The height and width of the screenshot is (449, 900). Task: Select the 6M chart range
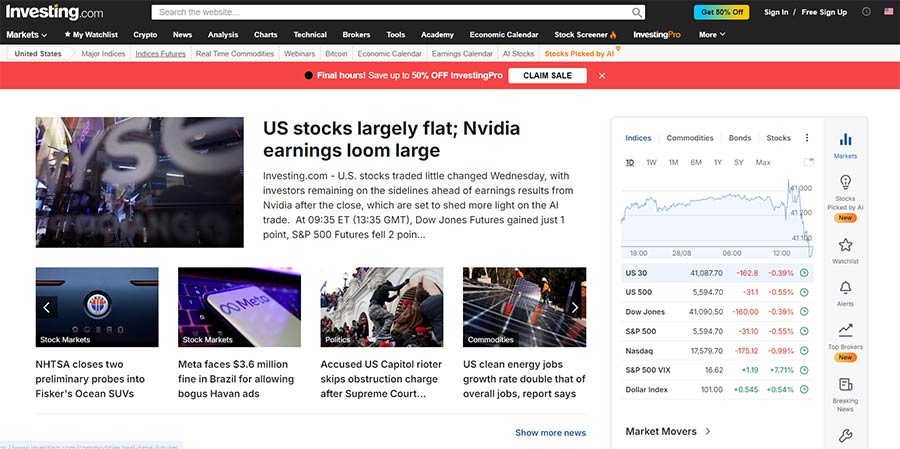pyautogui.click(x=696, y=162)
